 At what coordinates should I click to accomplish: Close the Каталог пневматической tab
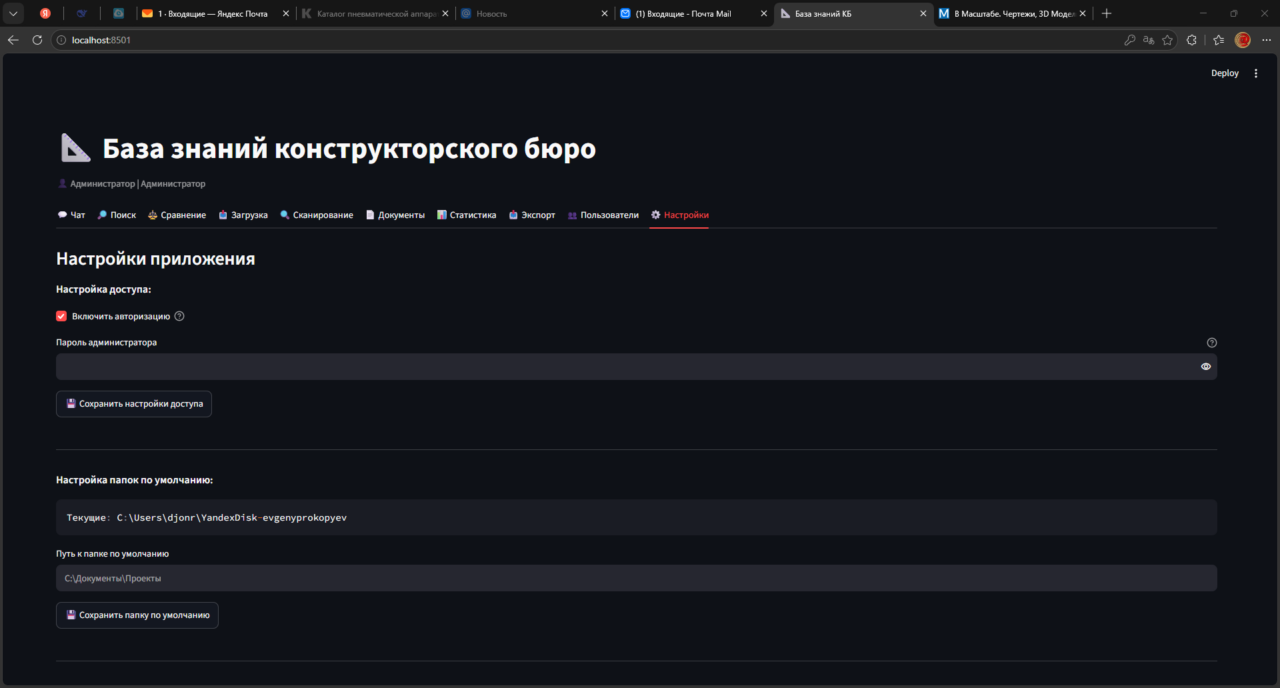pyautogui.click(x=445, y=14)
